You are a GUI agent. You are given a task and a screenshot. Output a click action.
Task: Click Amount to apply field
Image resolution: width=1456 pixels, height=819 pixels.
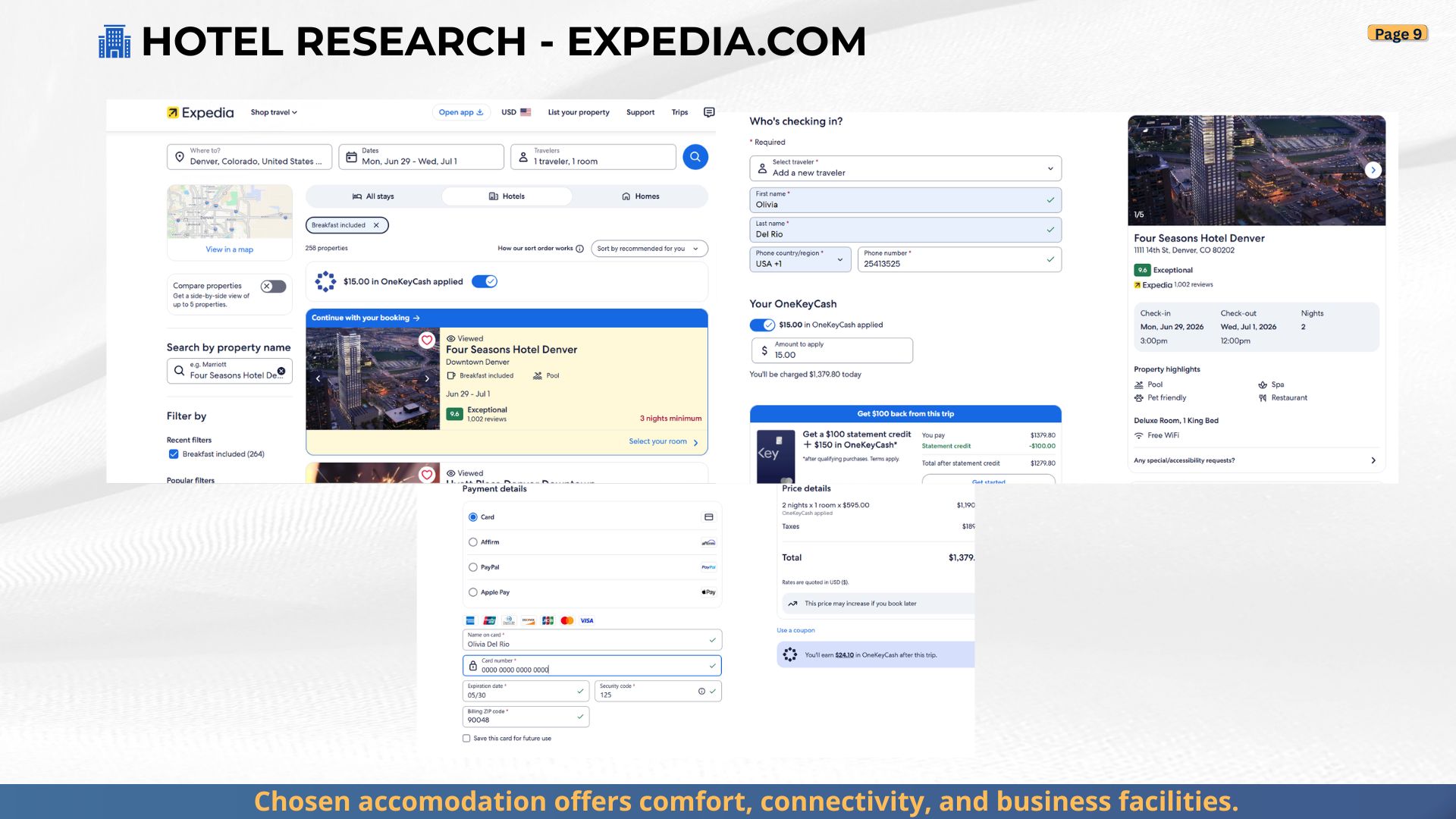coord(832,350)
